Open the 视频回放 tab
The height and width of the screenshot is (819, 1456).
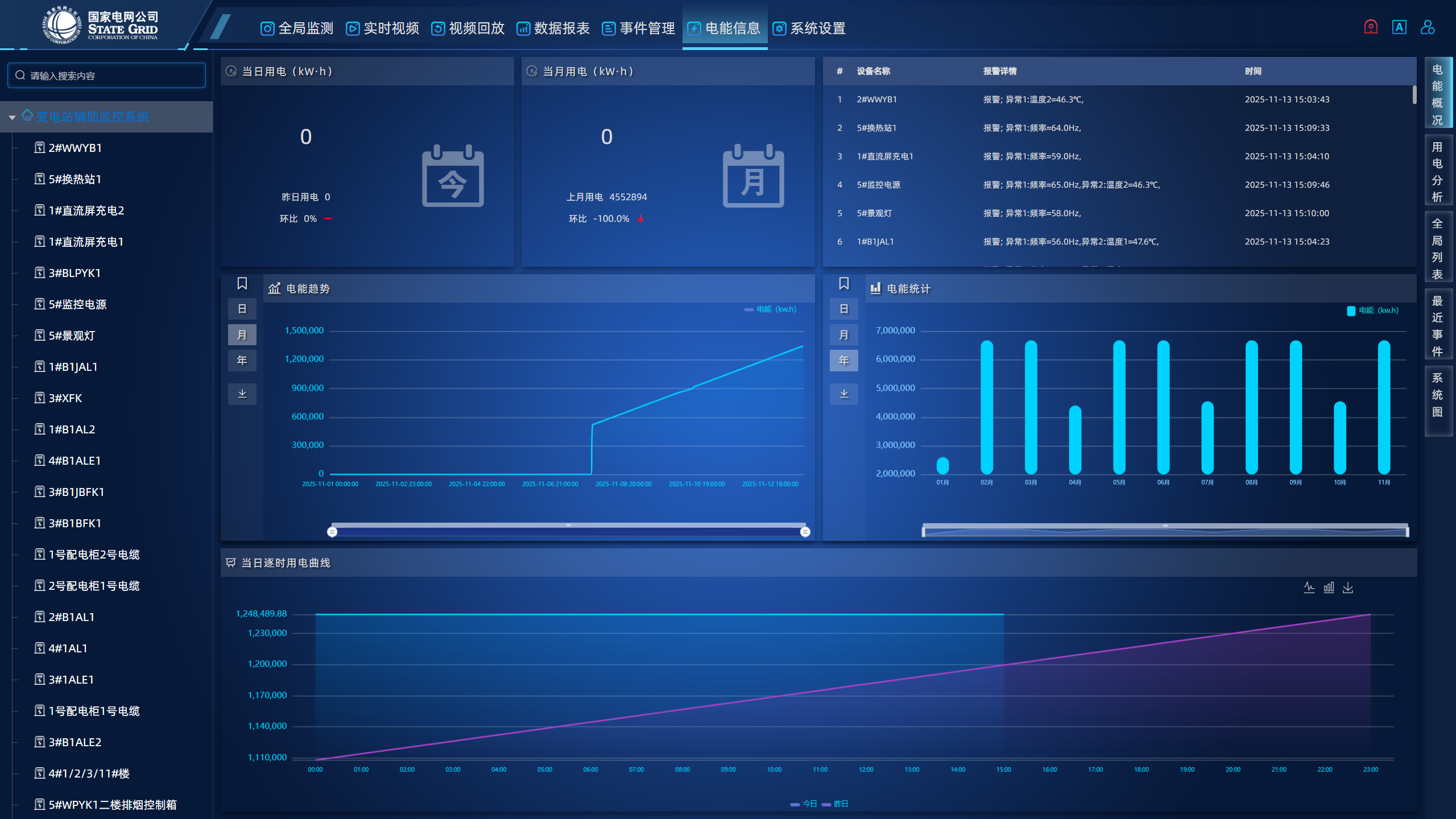(x=468, y=28)
